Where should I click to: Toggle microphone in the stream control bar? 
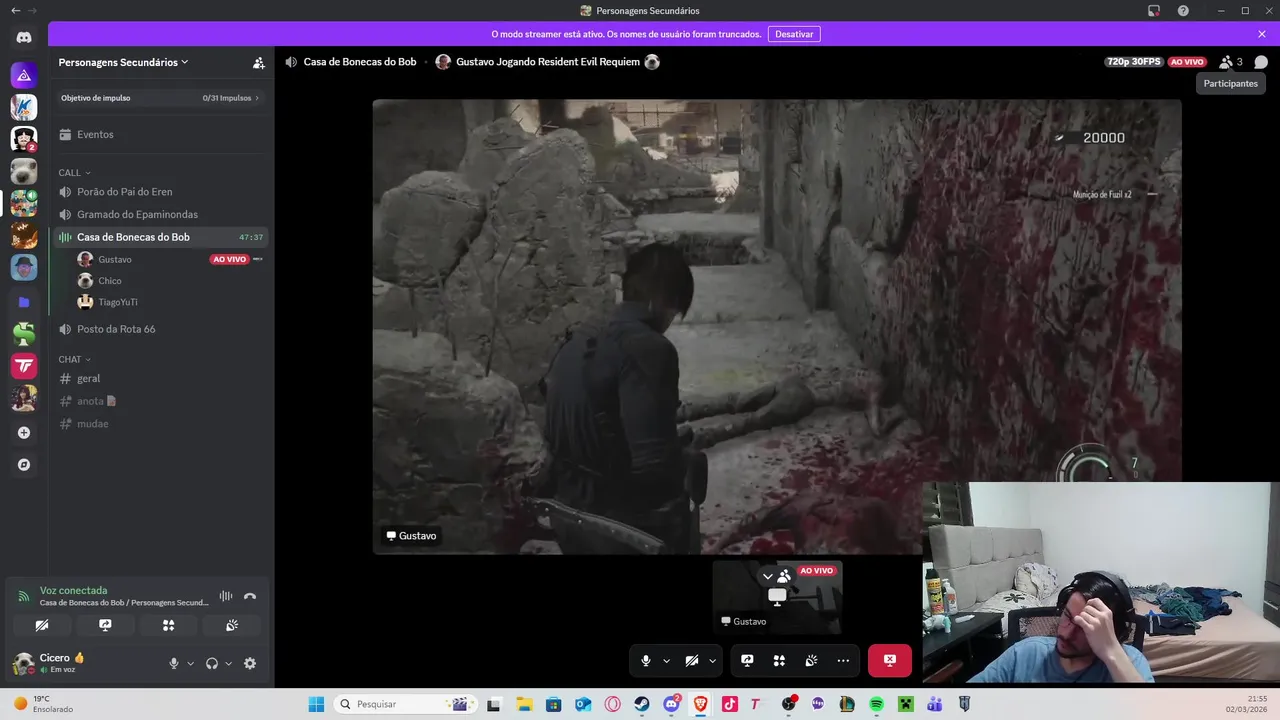coord(646,661)
